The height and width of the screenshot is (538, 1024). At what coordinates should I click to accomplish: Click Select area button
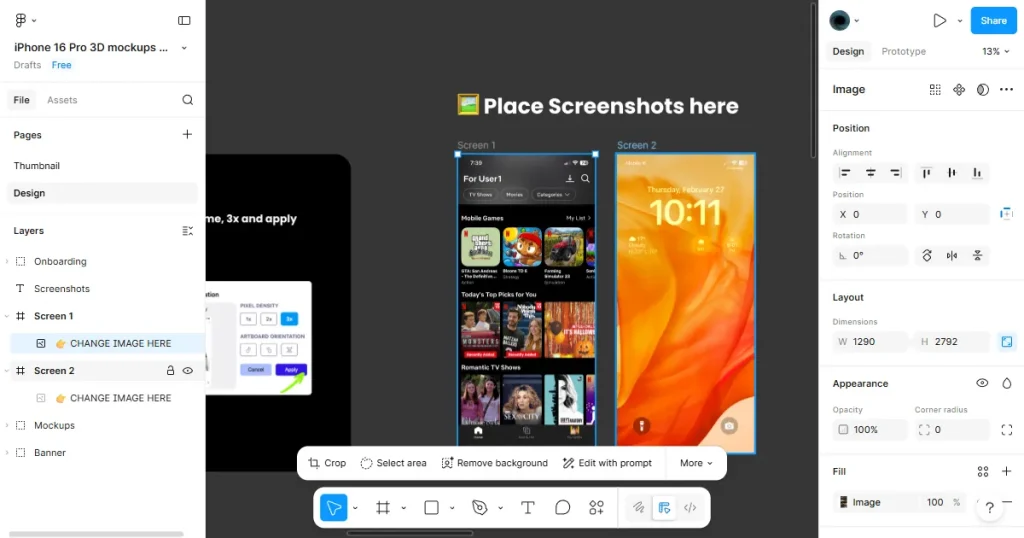[x=393, y=463]
